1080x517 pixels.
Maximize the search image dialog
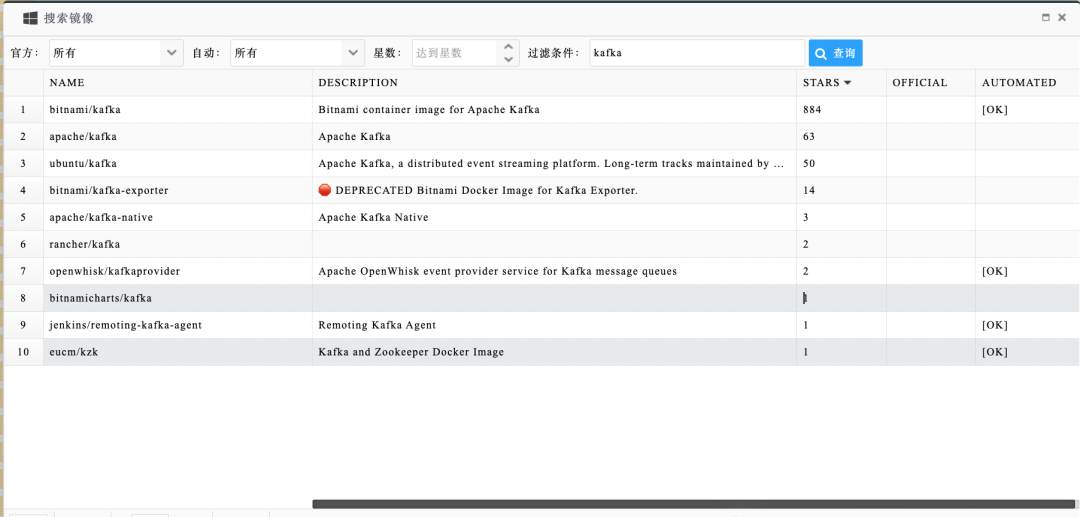click(x=1046, y=18)
